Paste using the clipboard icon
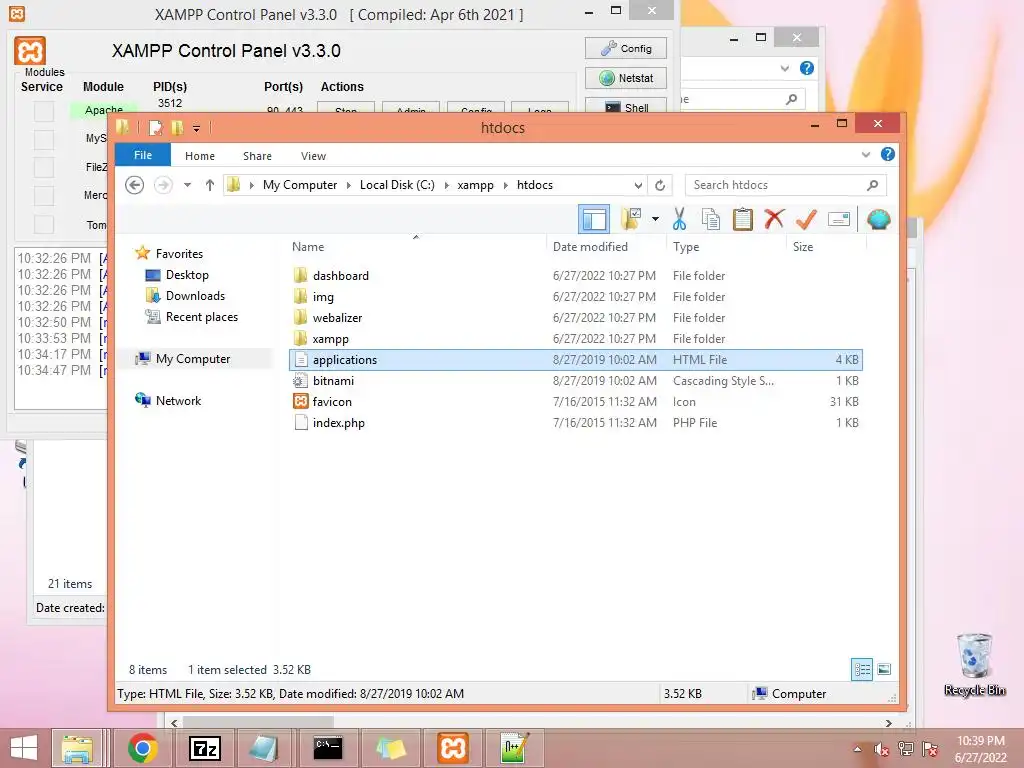The height and width of the screenshot is (768, 1024). point(743,219)
